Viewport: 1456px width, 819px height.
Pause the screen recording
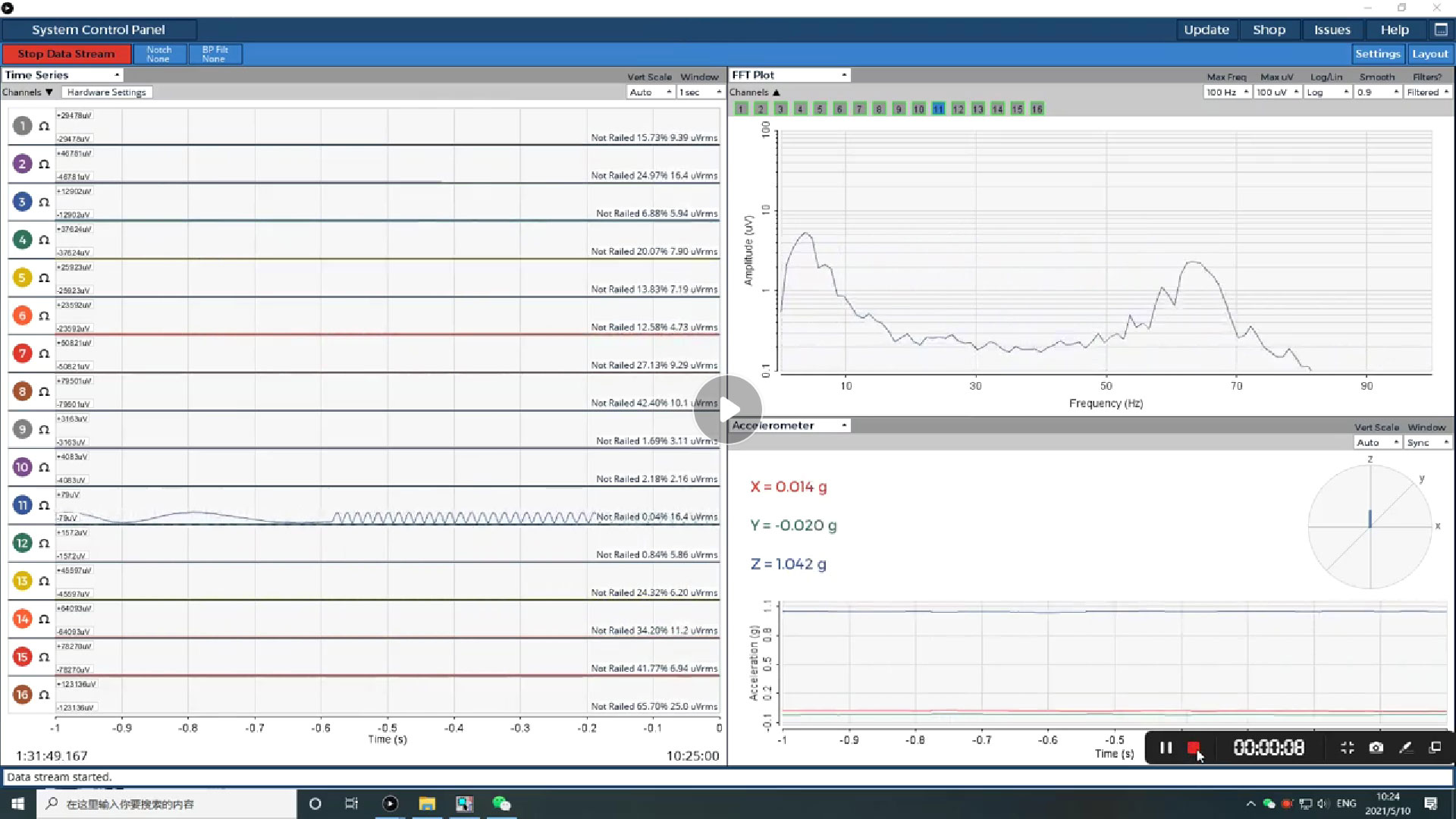coord(1166,748)
